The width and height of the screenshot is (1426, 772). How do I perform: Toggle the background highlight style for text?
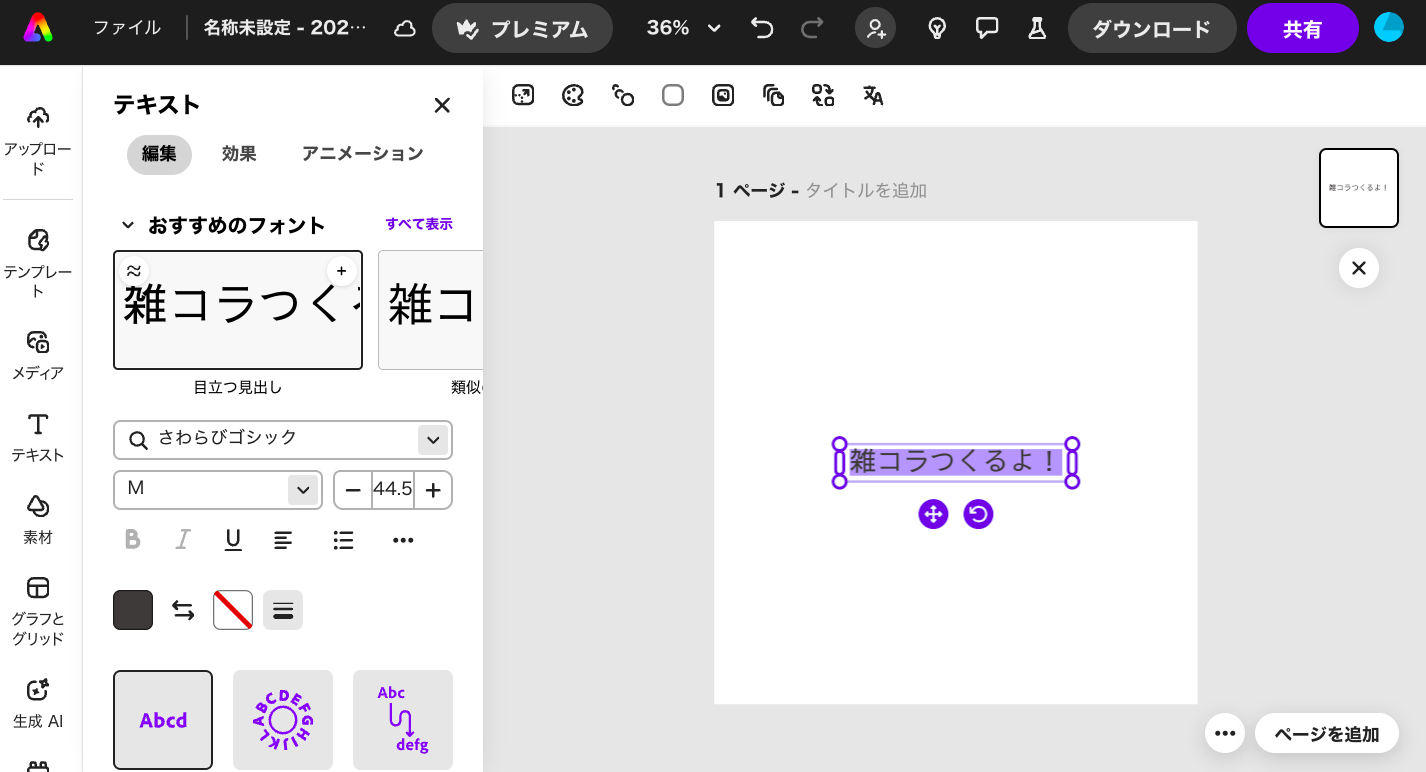pyautogui.click(x=283, y=610)
